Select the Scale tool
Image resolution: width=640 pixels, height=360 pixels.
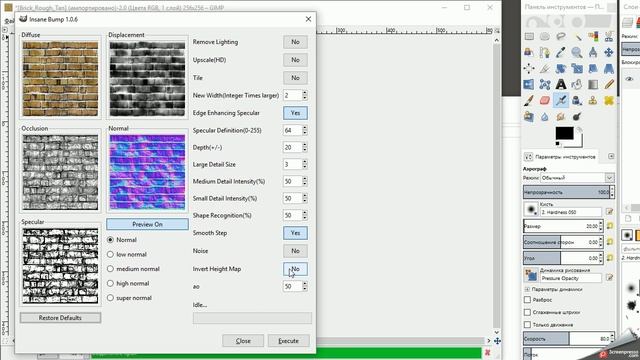577,69
